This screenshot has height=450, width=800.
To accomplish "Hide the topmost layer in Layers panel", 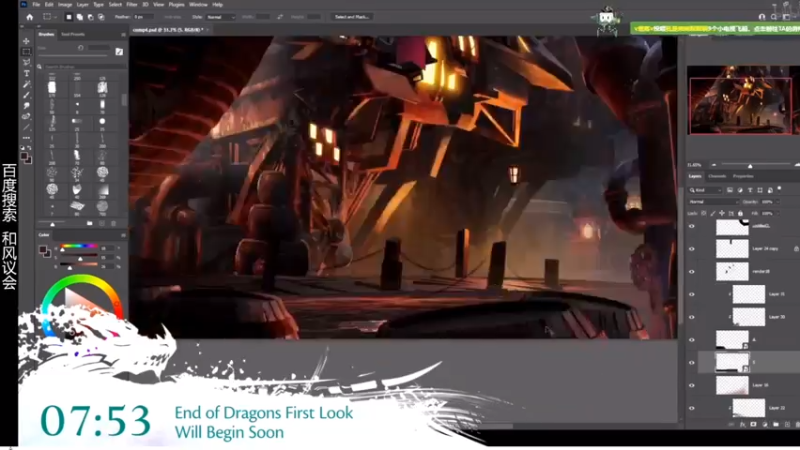I will (692, 226).
